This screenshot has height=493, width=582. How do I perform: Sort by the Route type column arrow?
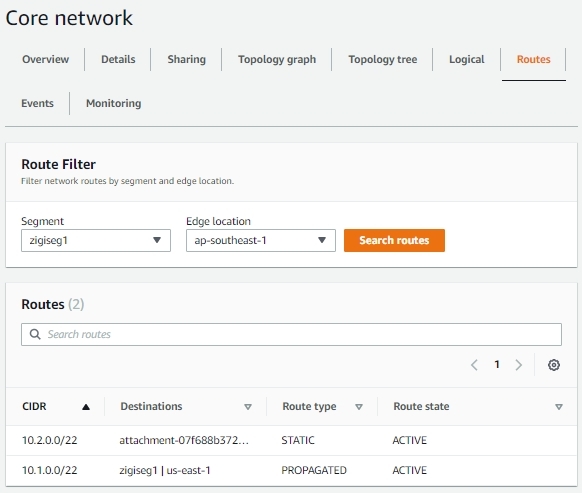click(359, 407)
